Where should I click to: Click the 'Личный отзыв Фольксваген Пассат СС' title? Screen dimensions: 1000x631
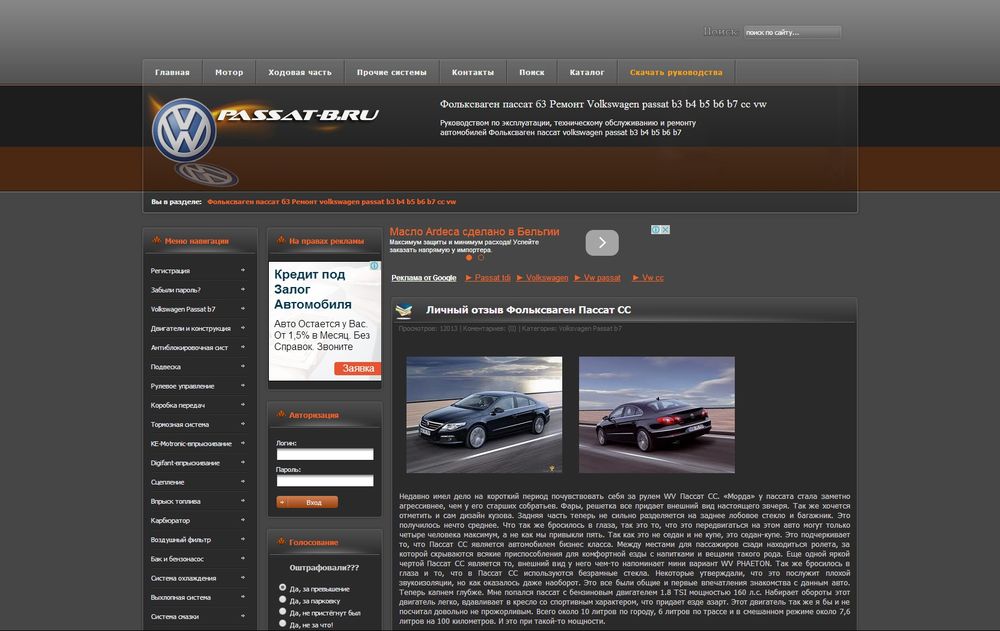click(528, 310)
